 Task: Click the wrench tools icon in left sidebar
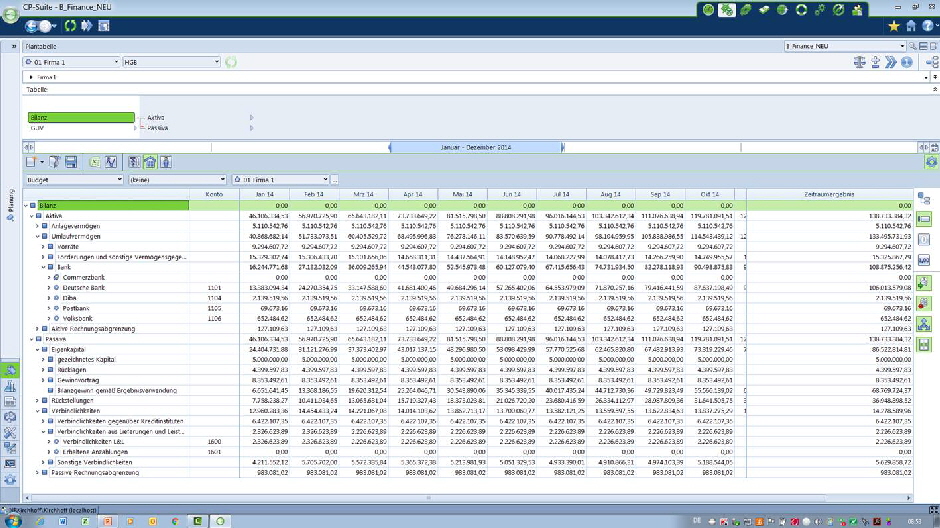click(10, 432)
